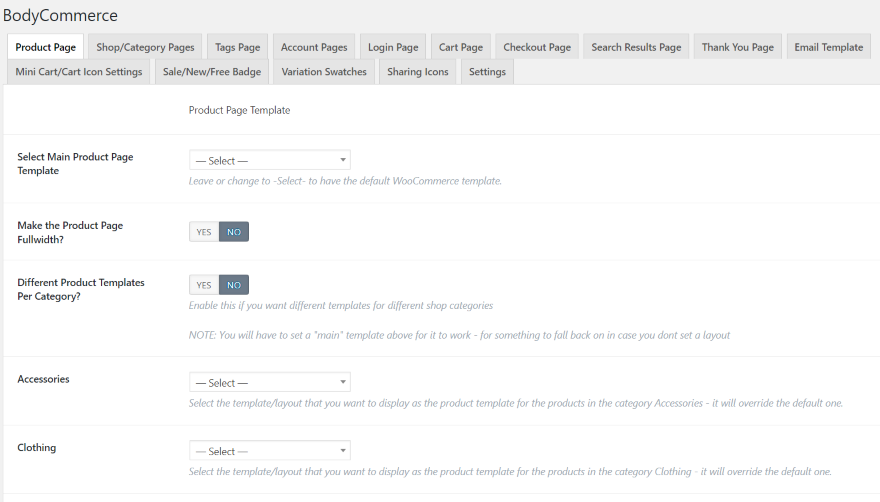This screenshot has width=880, height=502.
Task: Select the Cart Page tab
Action: [461, 47]
